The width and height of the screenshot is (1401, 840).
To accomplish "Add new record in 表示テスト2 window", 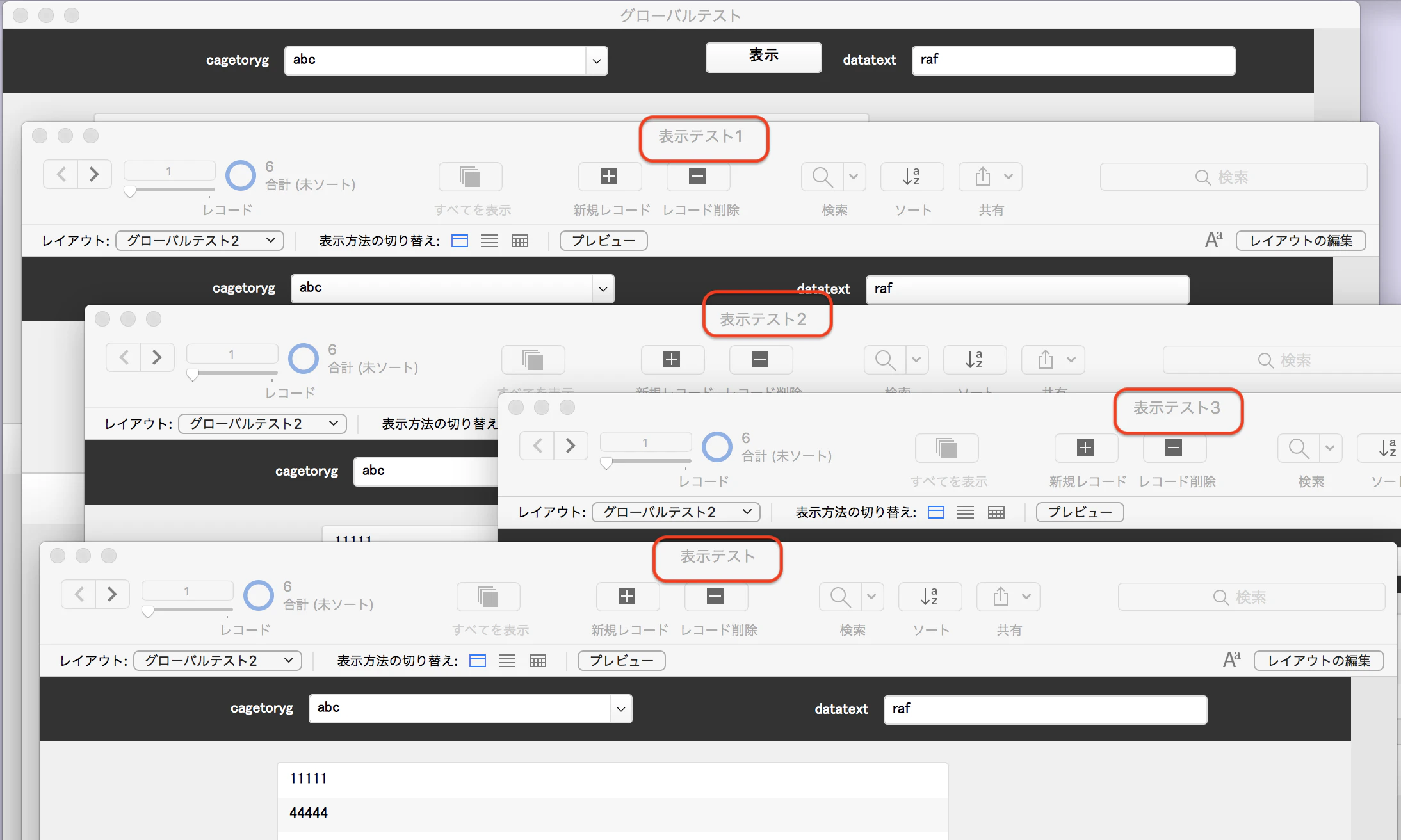I will 672,360.
